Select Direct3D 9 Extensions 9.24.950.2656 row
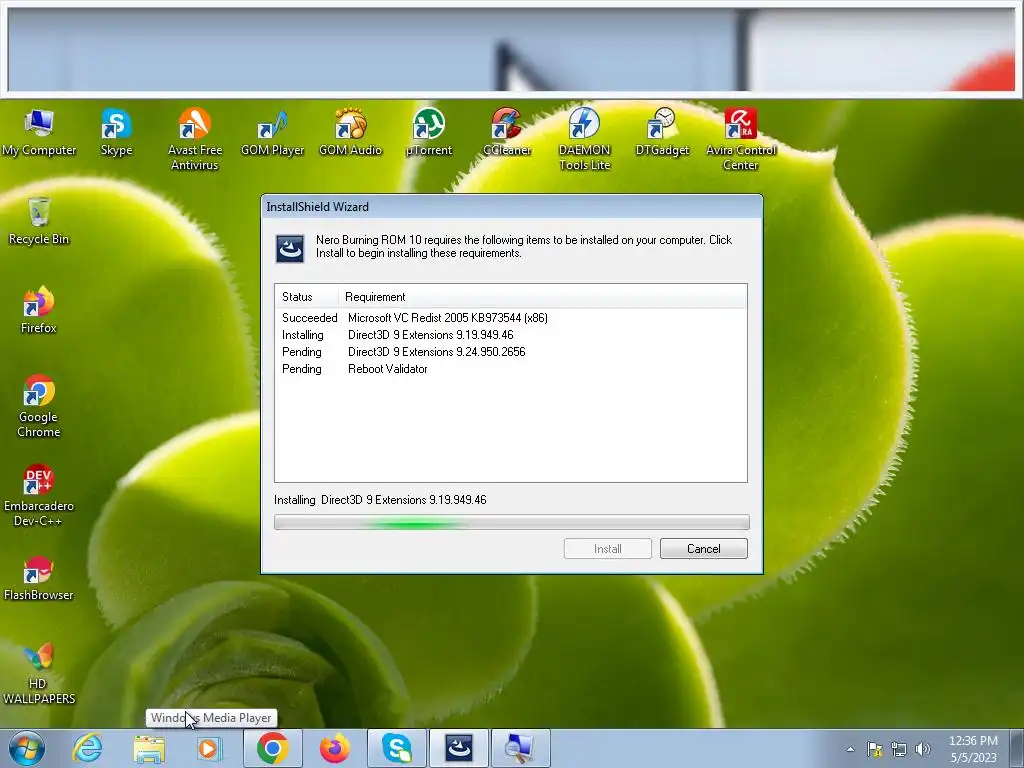Screen dimensions: 1024x768 tap(511, 352)
